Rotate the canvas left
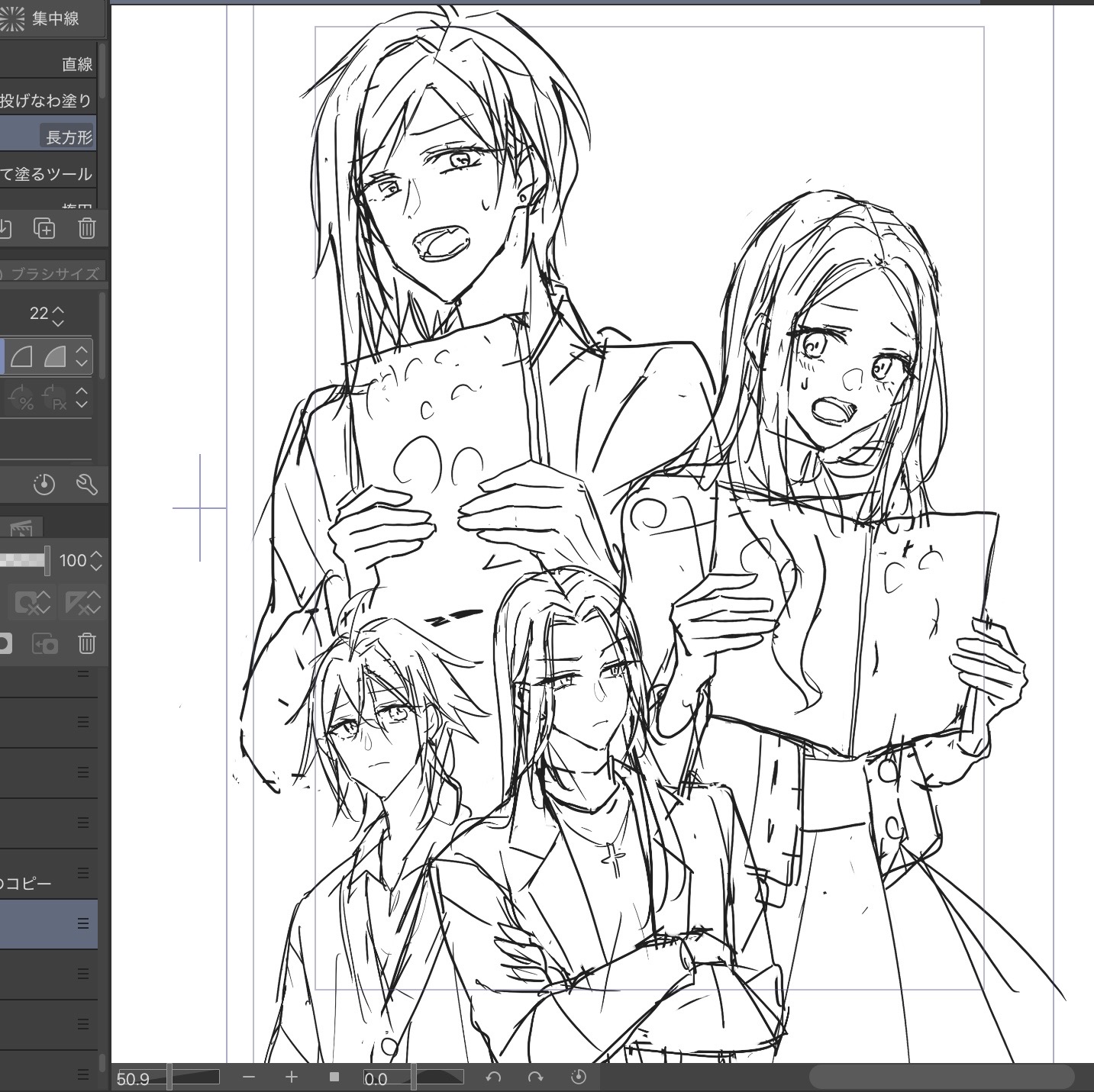Screen dimensions: 1094x1092 tap(493, 1077)
